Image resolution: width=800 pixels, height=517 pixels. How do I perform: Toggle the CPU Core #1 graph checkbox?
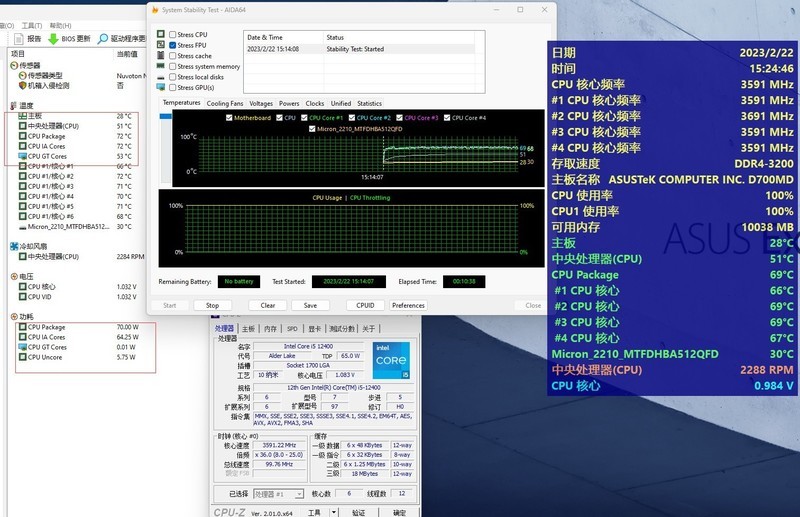click(304, 118)
